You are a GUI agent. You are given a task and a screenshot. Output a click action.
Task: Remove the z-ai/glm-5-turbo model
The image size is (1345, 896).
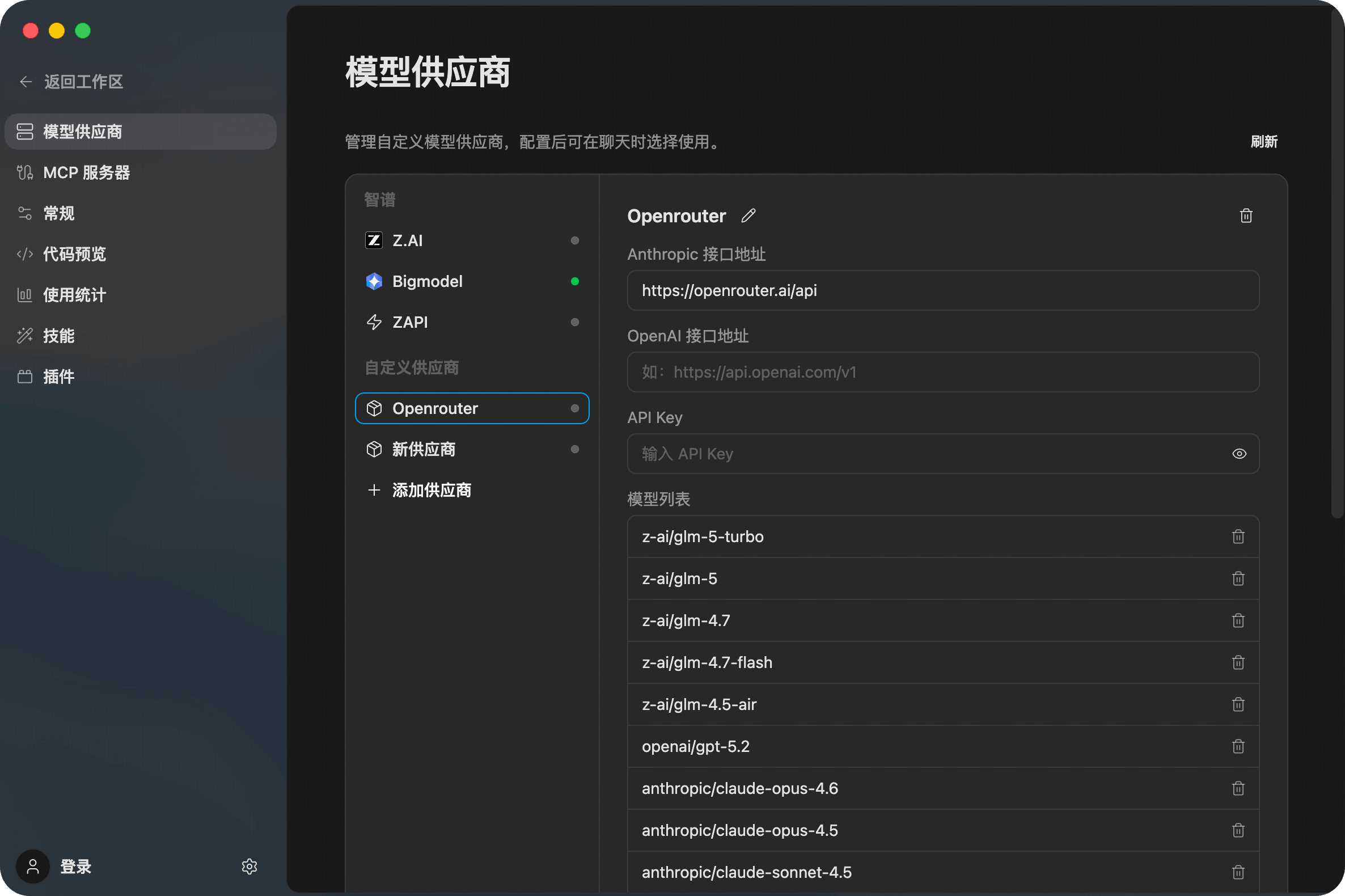[x=1238, y=536]
